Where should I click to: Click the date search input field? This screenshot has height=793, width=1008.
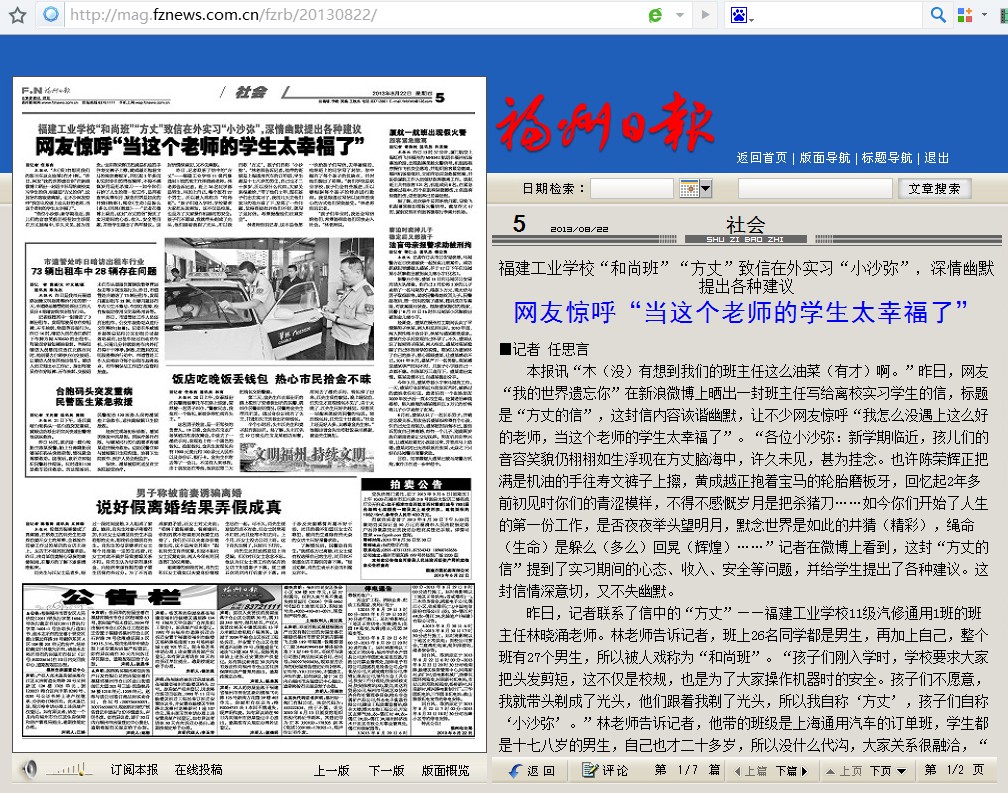[631, 188]
